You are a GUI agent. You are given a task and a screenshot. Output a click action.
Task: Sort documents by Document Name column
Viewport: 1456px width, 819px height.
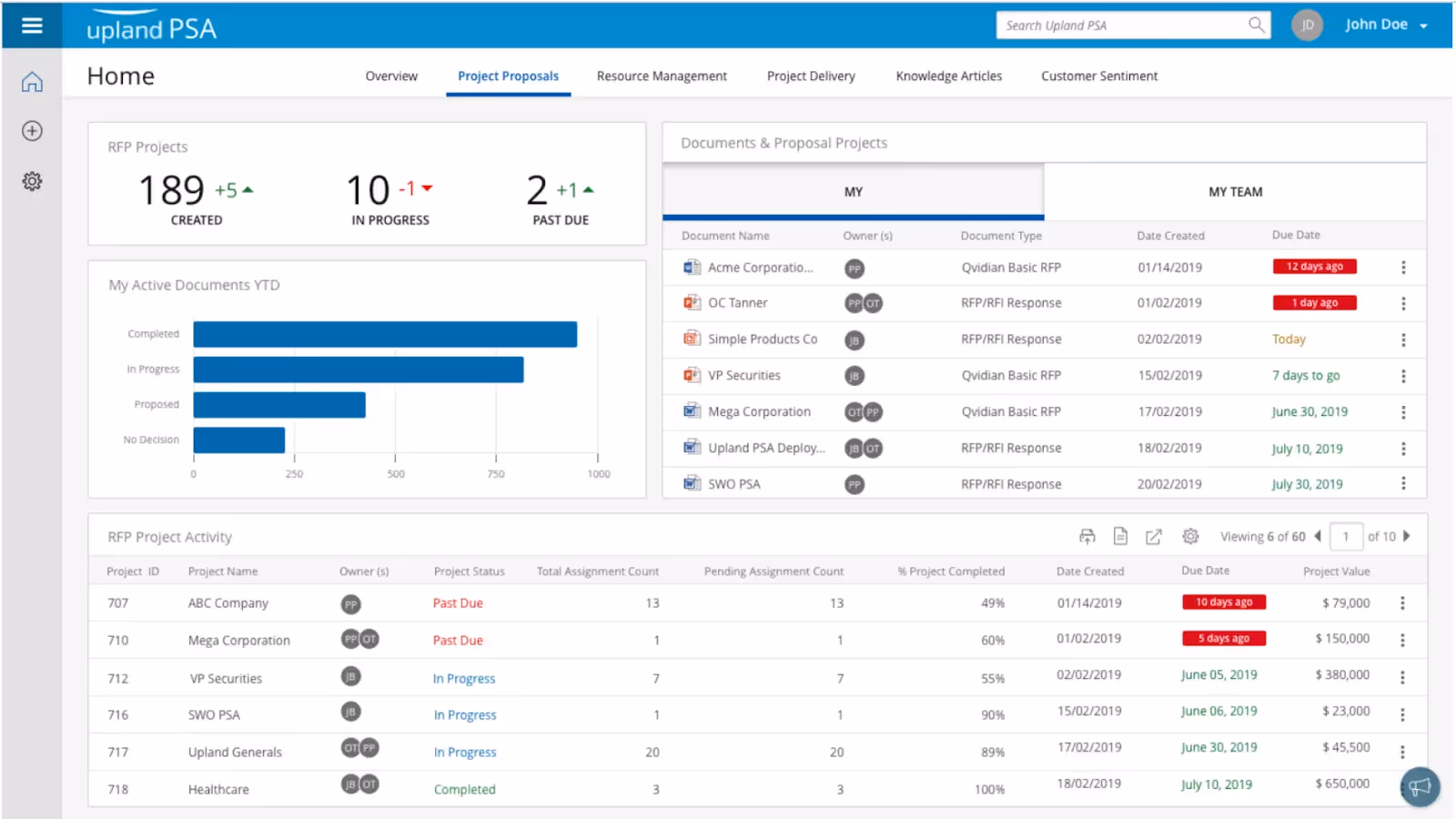tap(725, 236)
